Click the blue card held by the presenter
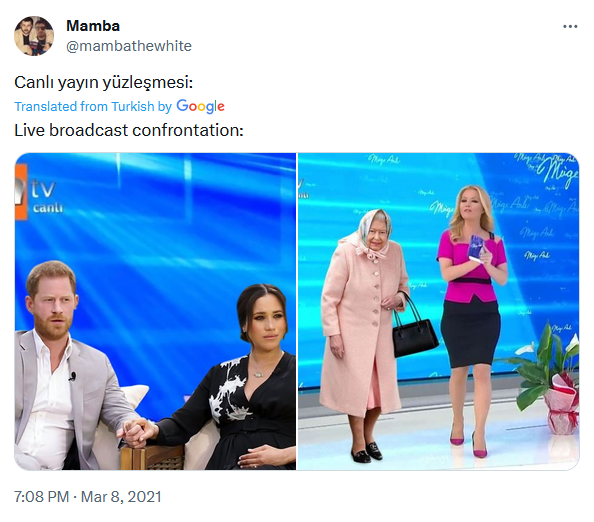The image size is (594, 522). point(476,248)
